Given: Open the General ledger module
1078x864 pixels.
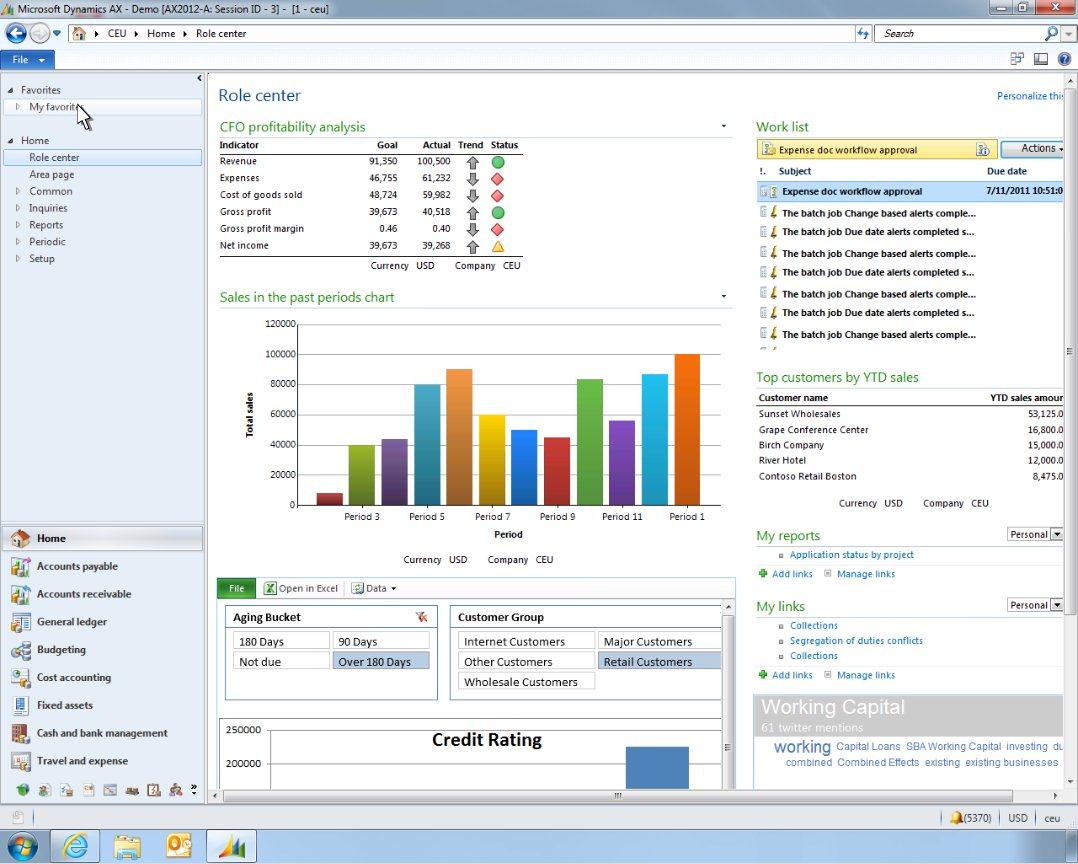Looking at the screenshot, I should (x=72, y=622).
